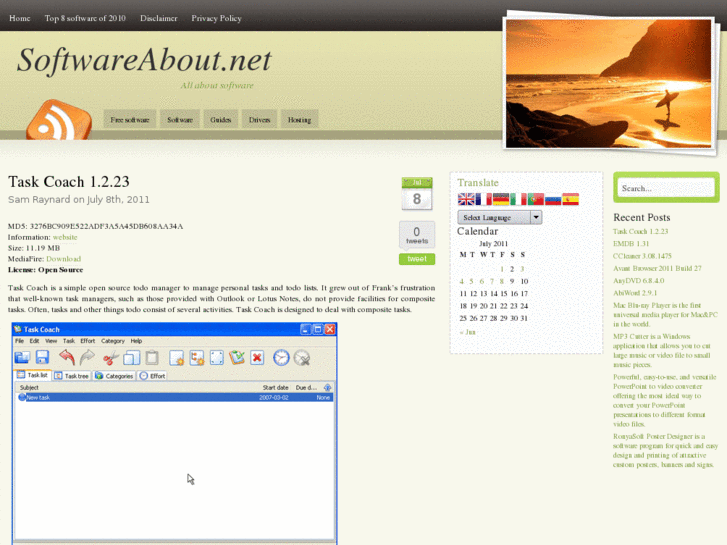
Task: Open the website information link
Action: 65,237
